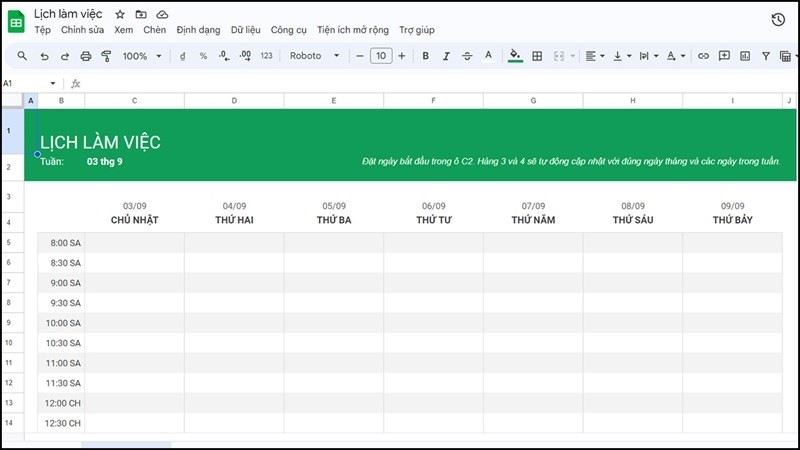Expand the horizontal align dropdown

(594, 56)
